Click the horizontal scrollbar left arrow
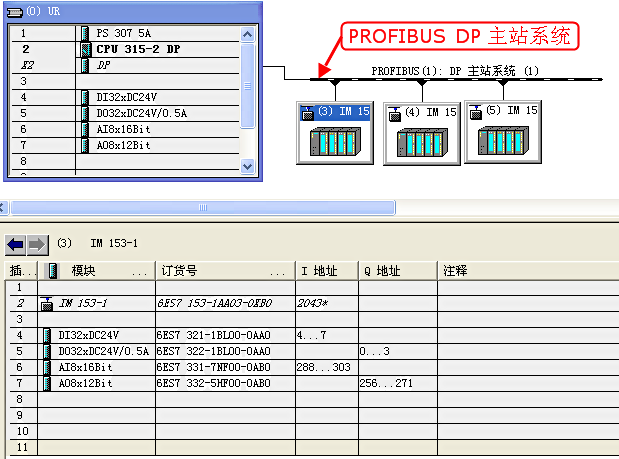Viewport: 619px width, 459px height. click(x=2, y=208)
